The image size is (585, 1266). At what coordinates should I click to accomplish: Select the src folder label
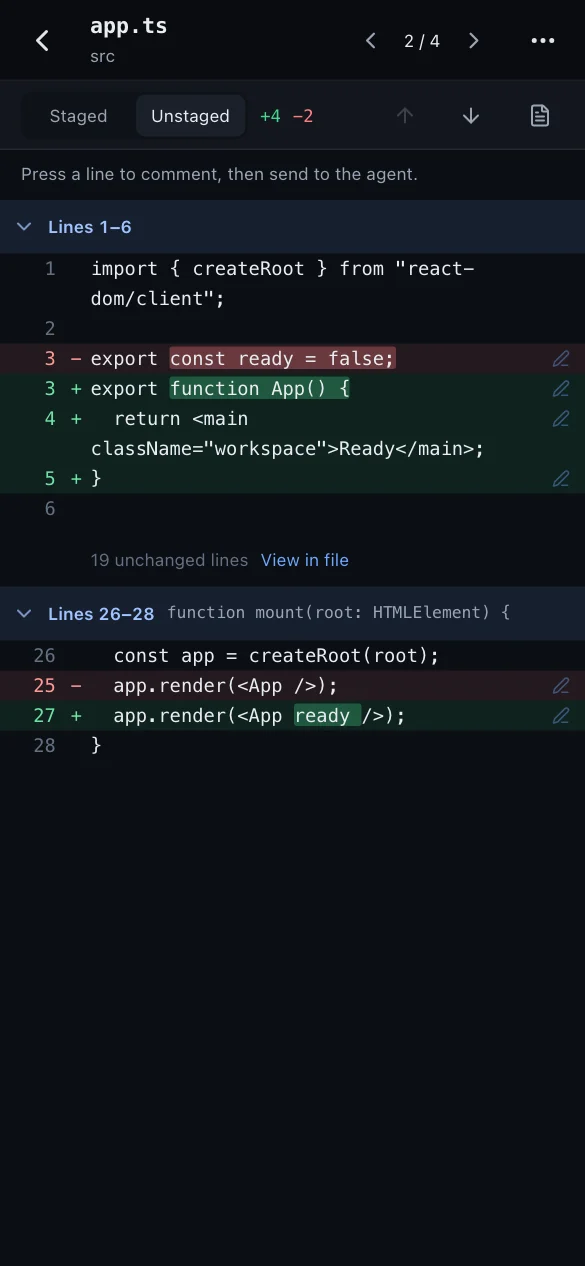tap(102, 57)
